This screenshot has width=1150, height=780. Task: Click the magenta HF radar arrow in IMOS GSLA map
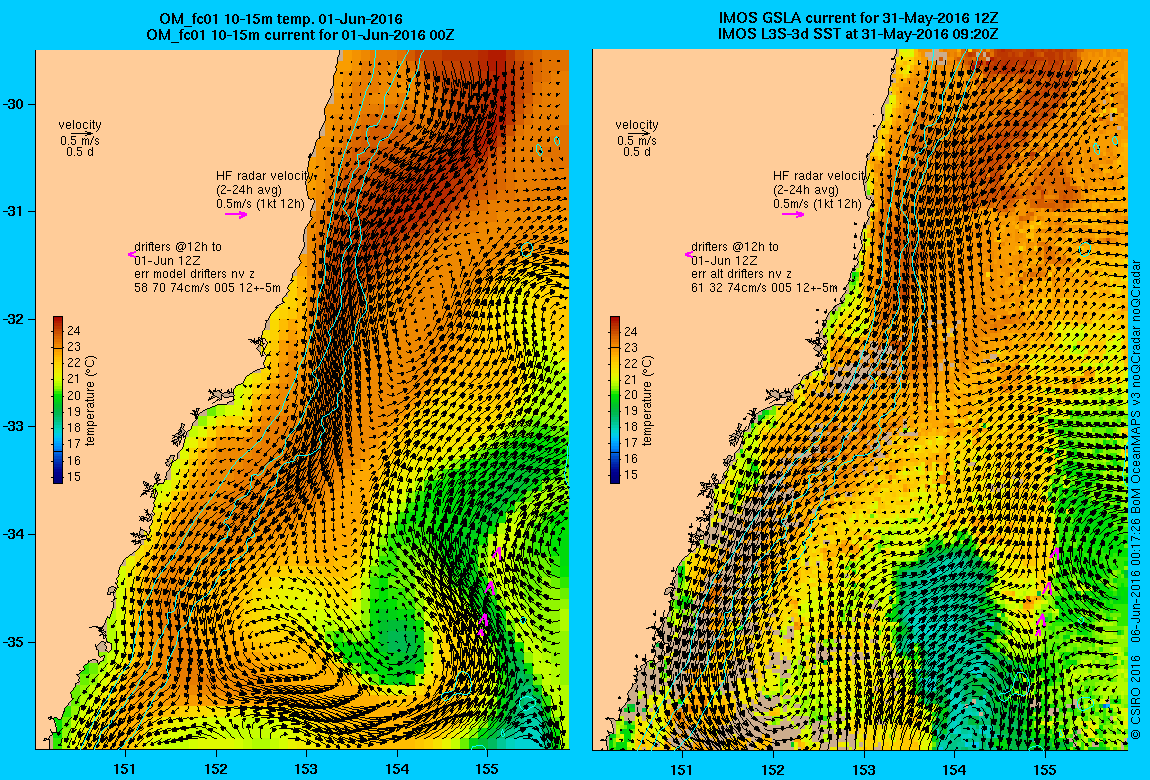coord(793,215)
